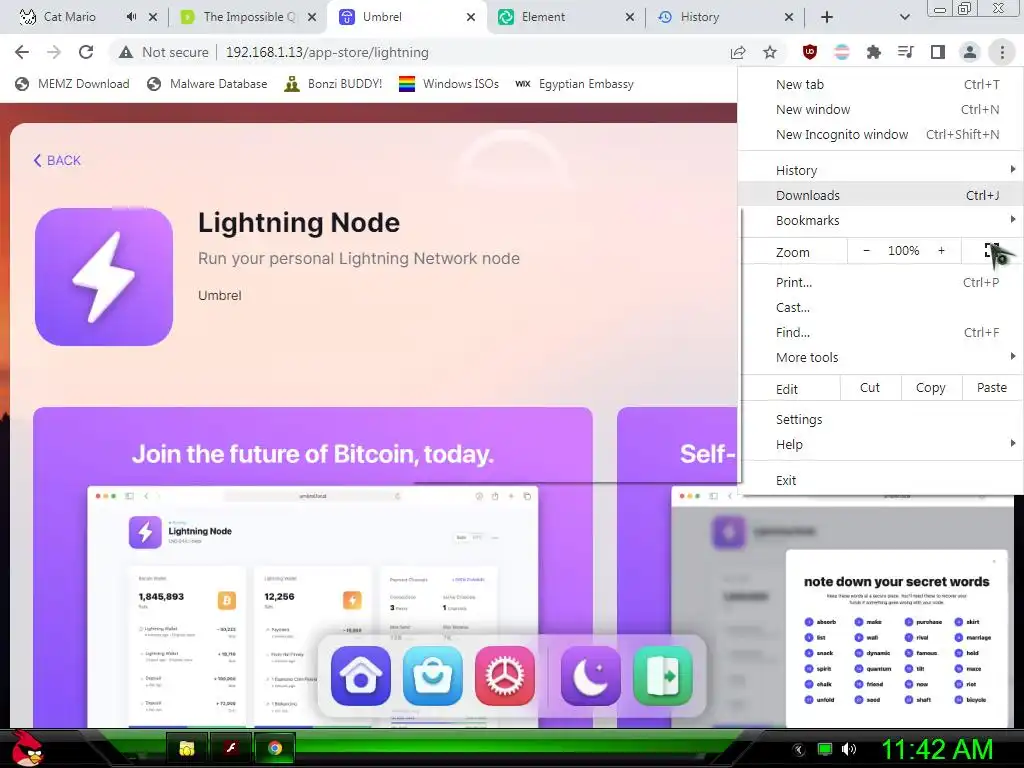Click Copy in the Edit row
Image resolution: width=1024 pixels, height=768 pixels.
click(x=931, y=388)
